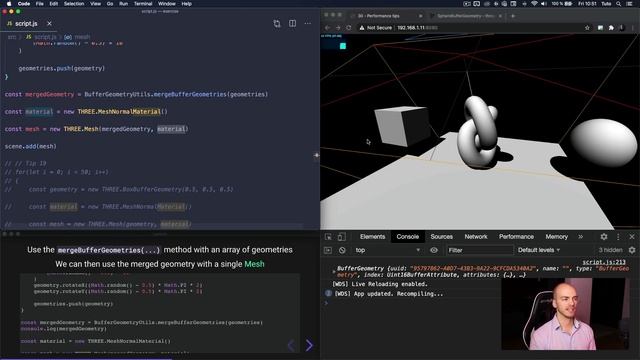Open Spotlight search icon

619,4
